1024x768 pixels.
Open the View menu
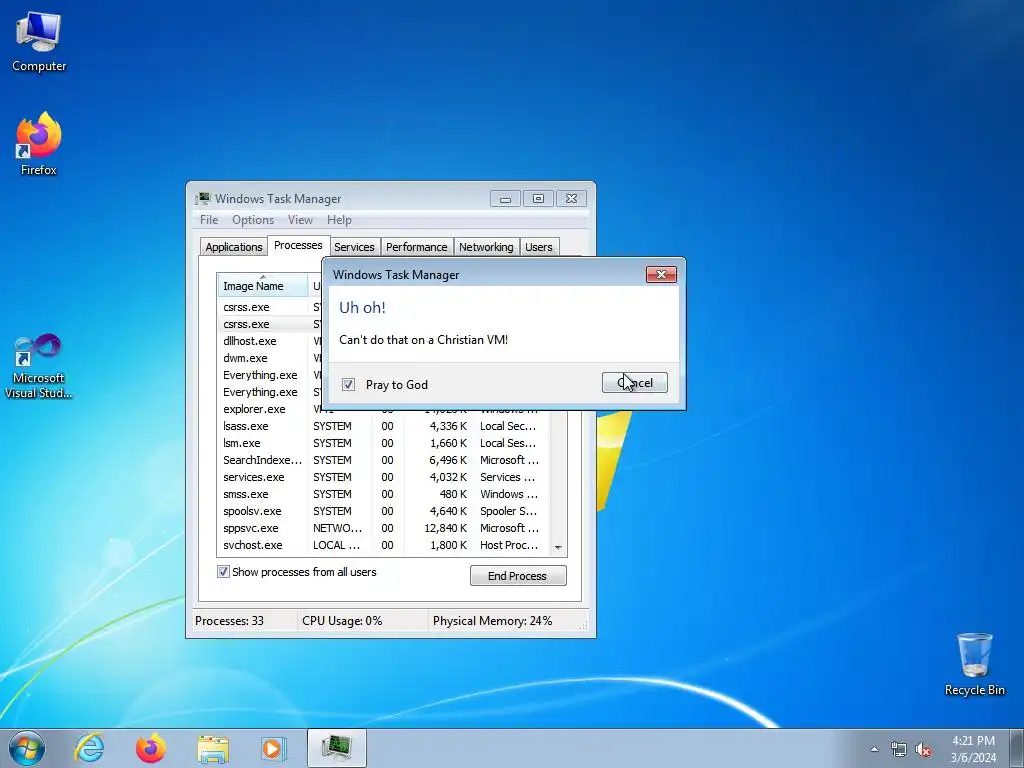[300, 220]
